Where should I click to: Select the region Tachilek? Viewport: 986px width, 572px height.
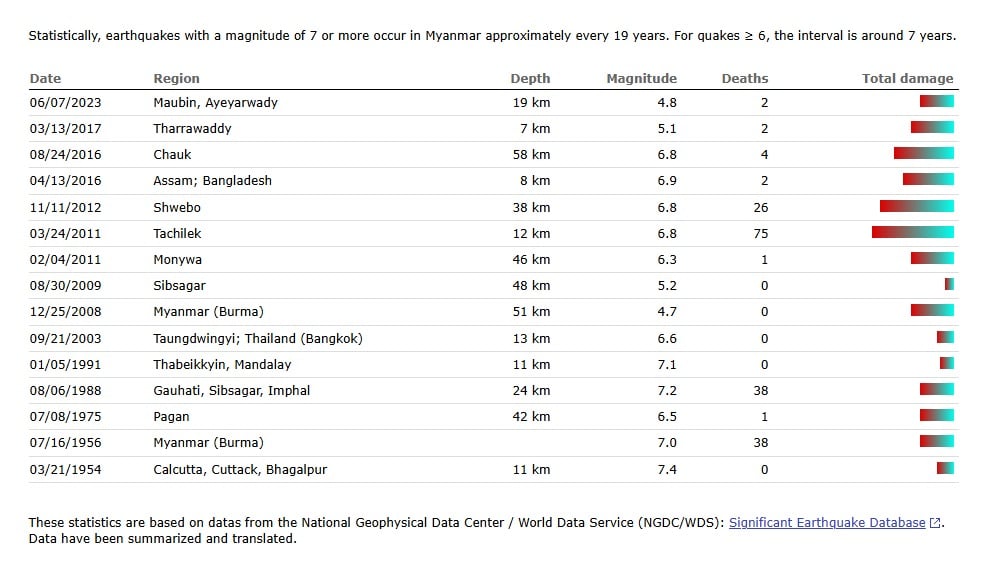tap(177, 233)
